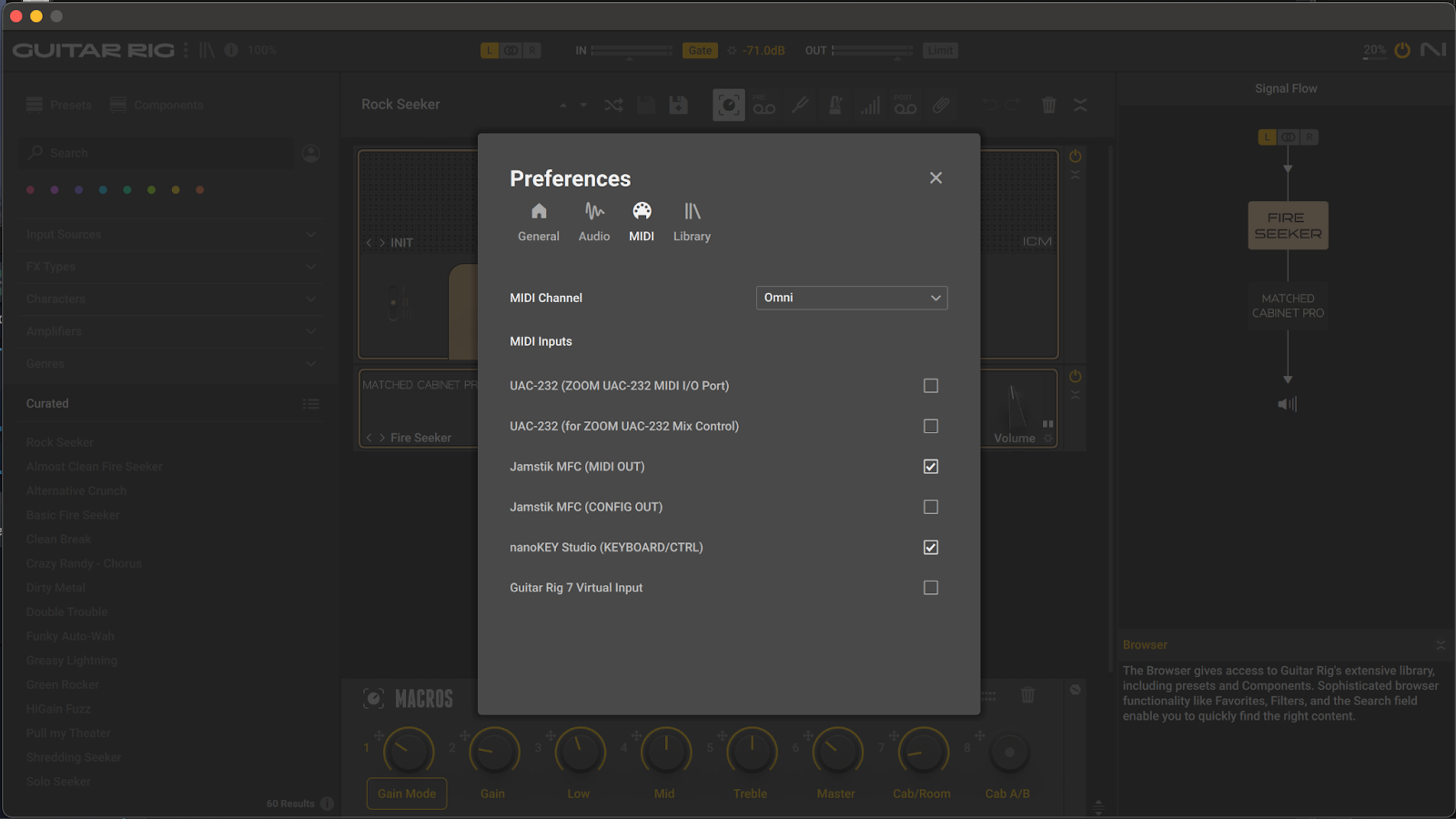Screen dimensions: 1456x819
Task: Open the MIDI Channel Omni dropdown
Action: tap(852, 298)
